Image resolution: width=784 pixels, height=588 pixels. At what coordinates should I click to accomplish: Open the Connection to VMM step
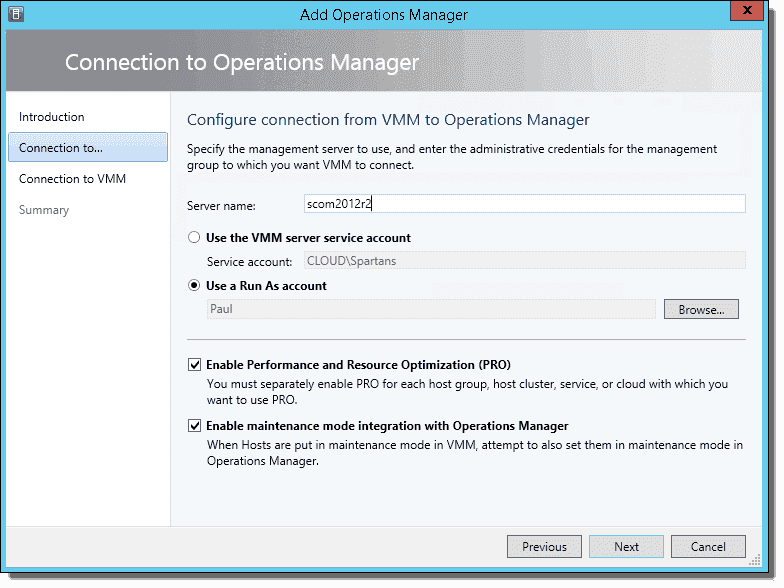(72, 178)
